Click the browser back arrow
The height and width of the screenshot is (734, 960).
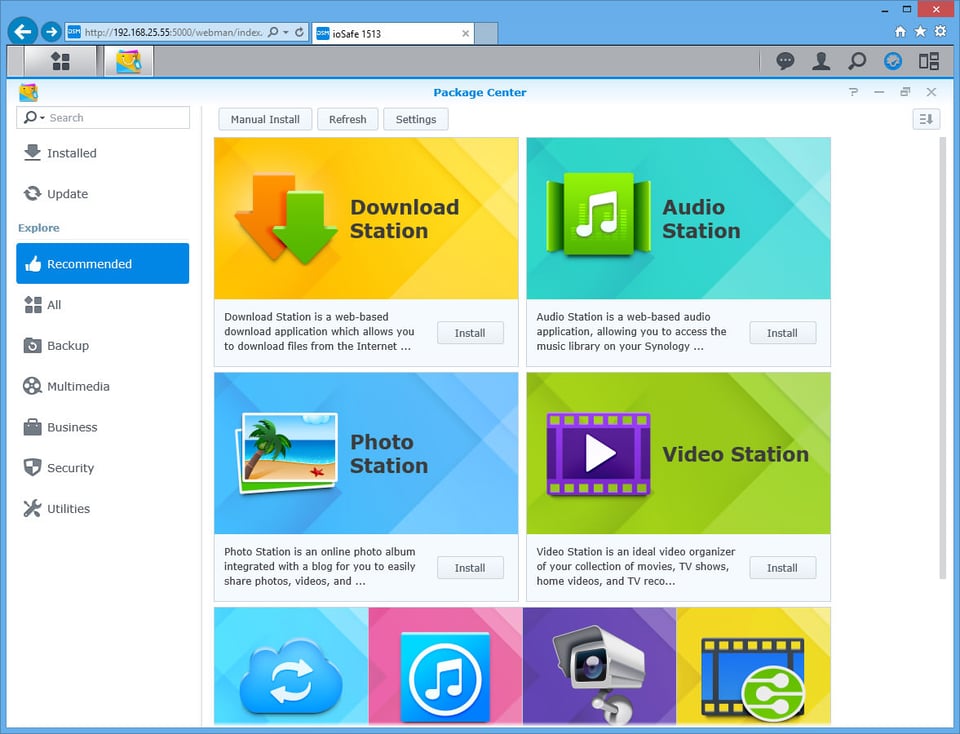(x=23, y=31)
